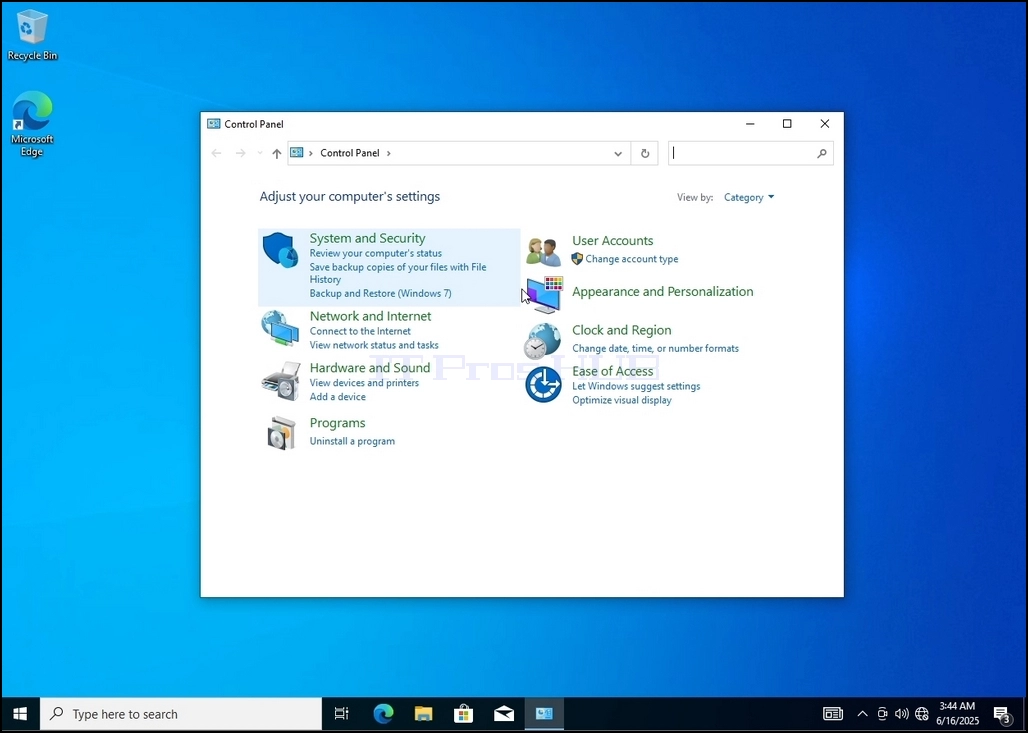Open the Network and Internet globe icon

click(x=280, y=328)
